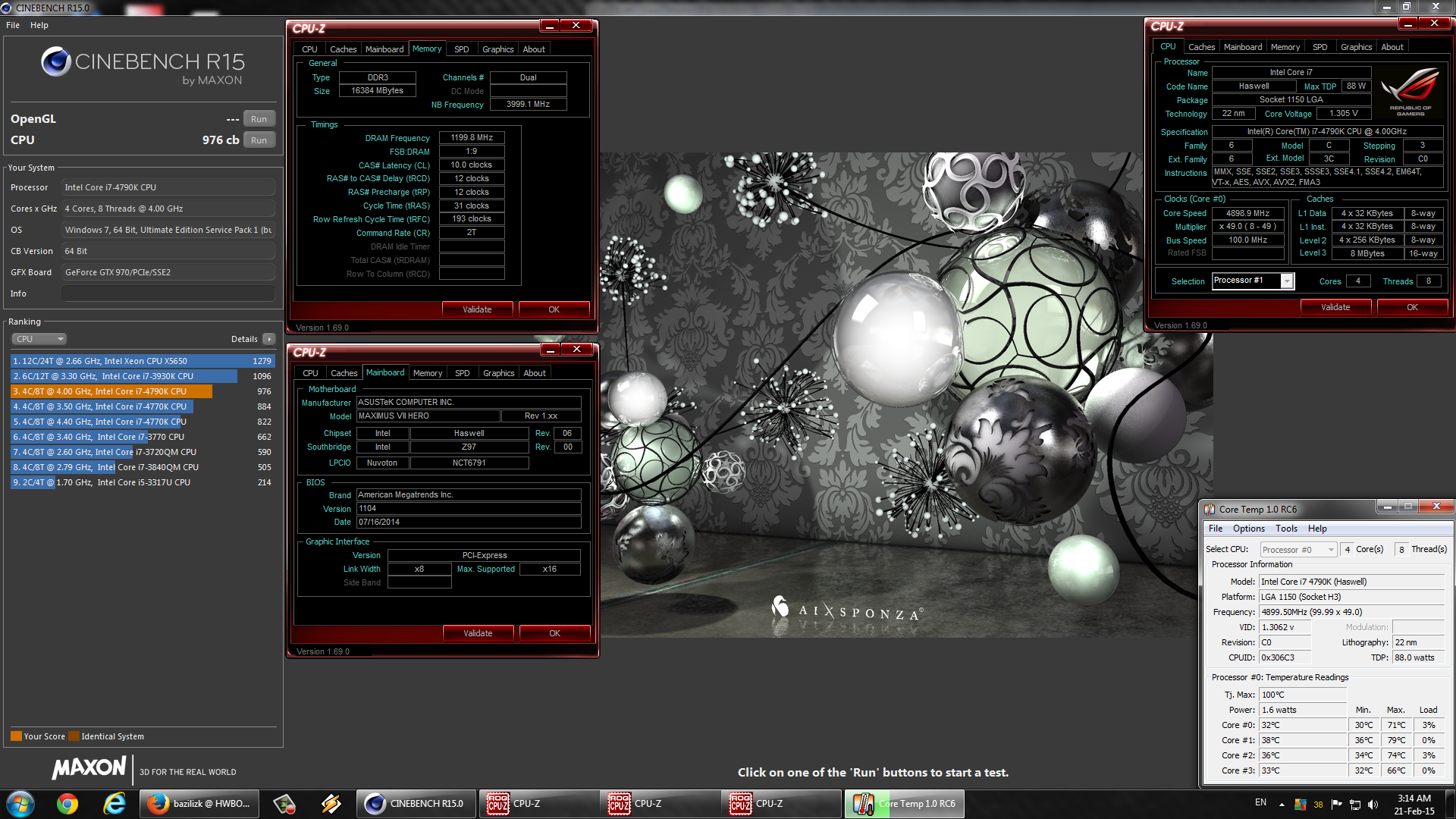
Task: Click OK in Memory CPU-Z window
Action: [554, 309]
